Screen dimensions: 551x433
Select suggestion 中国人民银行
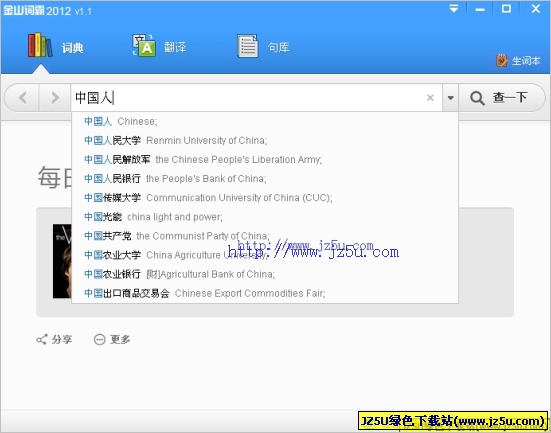click(x=265, y=179)
